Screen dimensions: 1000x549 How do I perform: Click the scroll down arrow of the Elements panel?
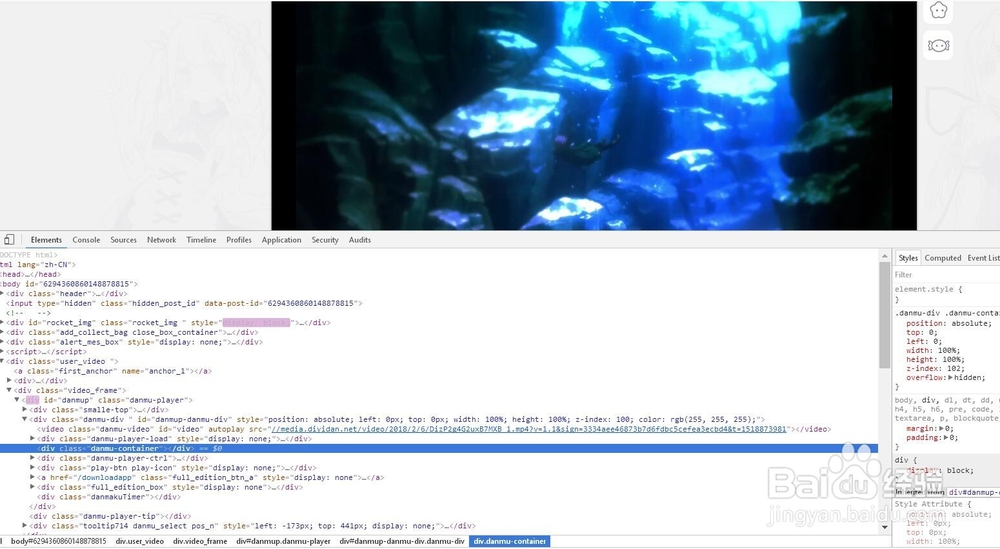(884, 527)
